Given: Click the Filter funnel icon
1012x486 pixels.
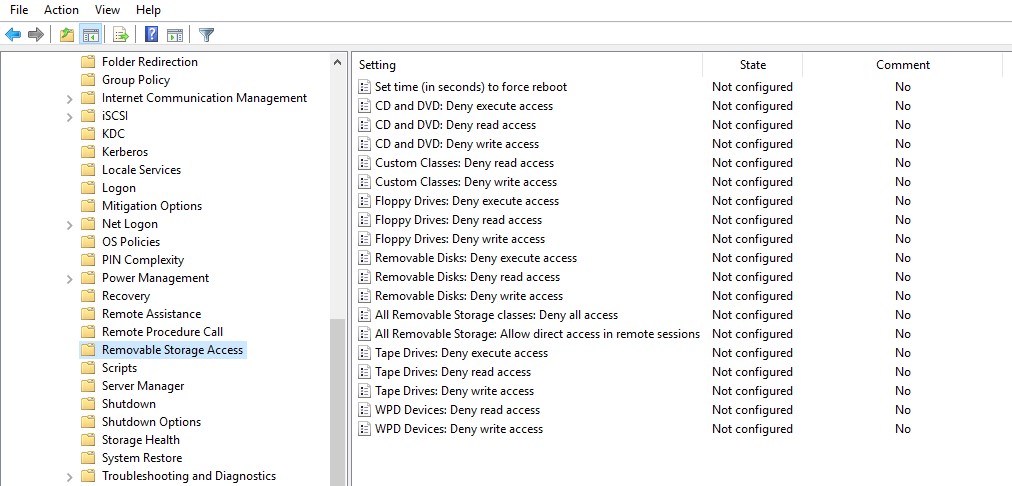Looking at the screenshot, I should (x=206, y=35).
